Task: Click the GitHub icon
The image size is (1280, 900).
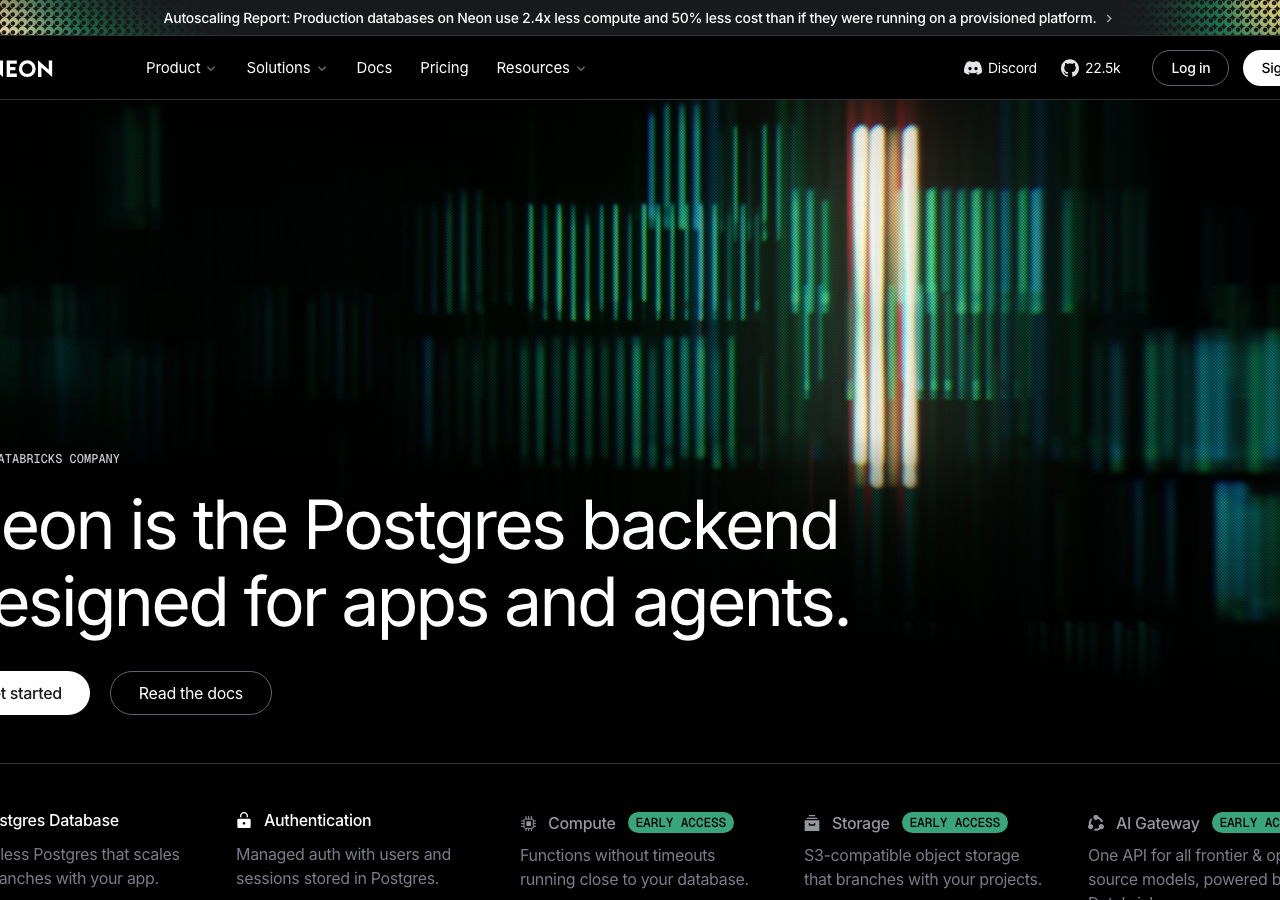Action: [x=1070, y=68]
